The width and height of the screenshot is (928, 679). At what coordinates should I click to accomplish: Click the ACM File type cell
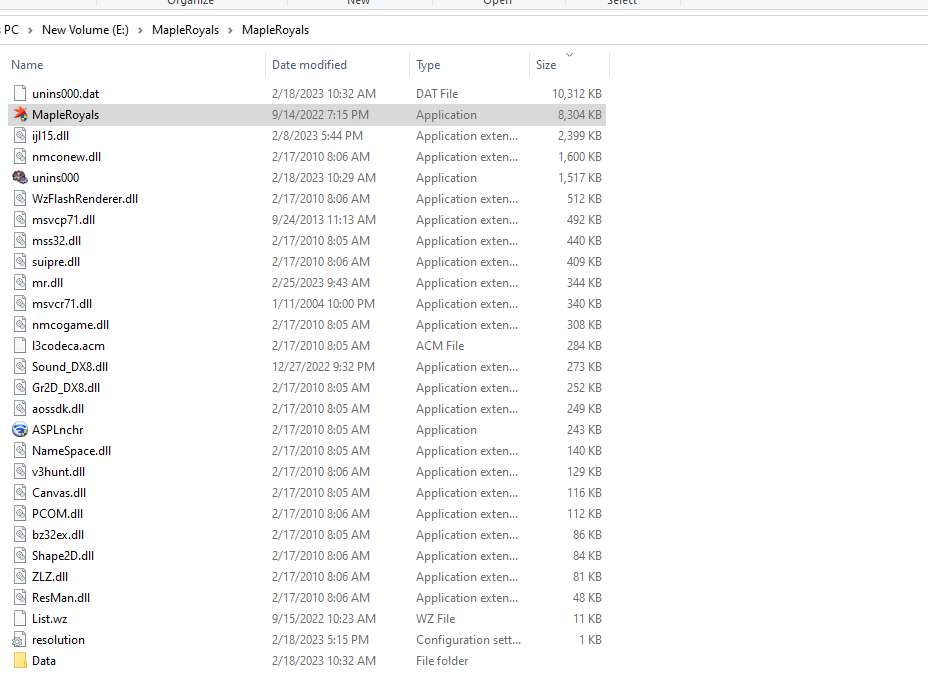coord(440,346)
